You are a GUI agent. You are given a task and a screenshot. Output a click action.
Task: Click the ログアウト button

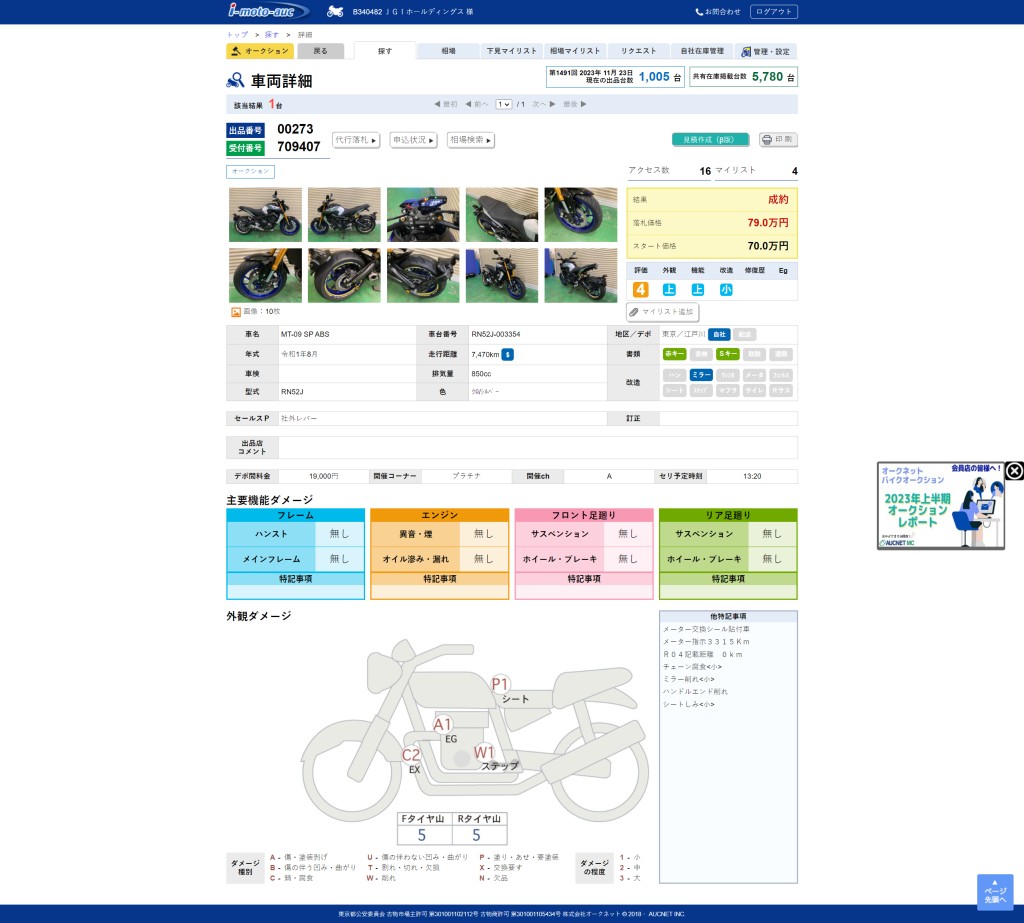tap(773, 12)
